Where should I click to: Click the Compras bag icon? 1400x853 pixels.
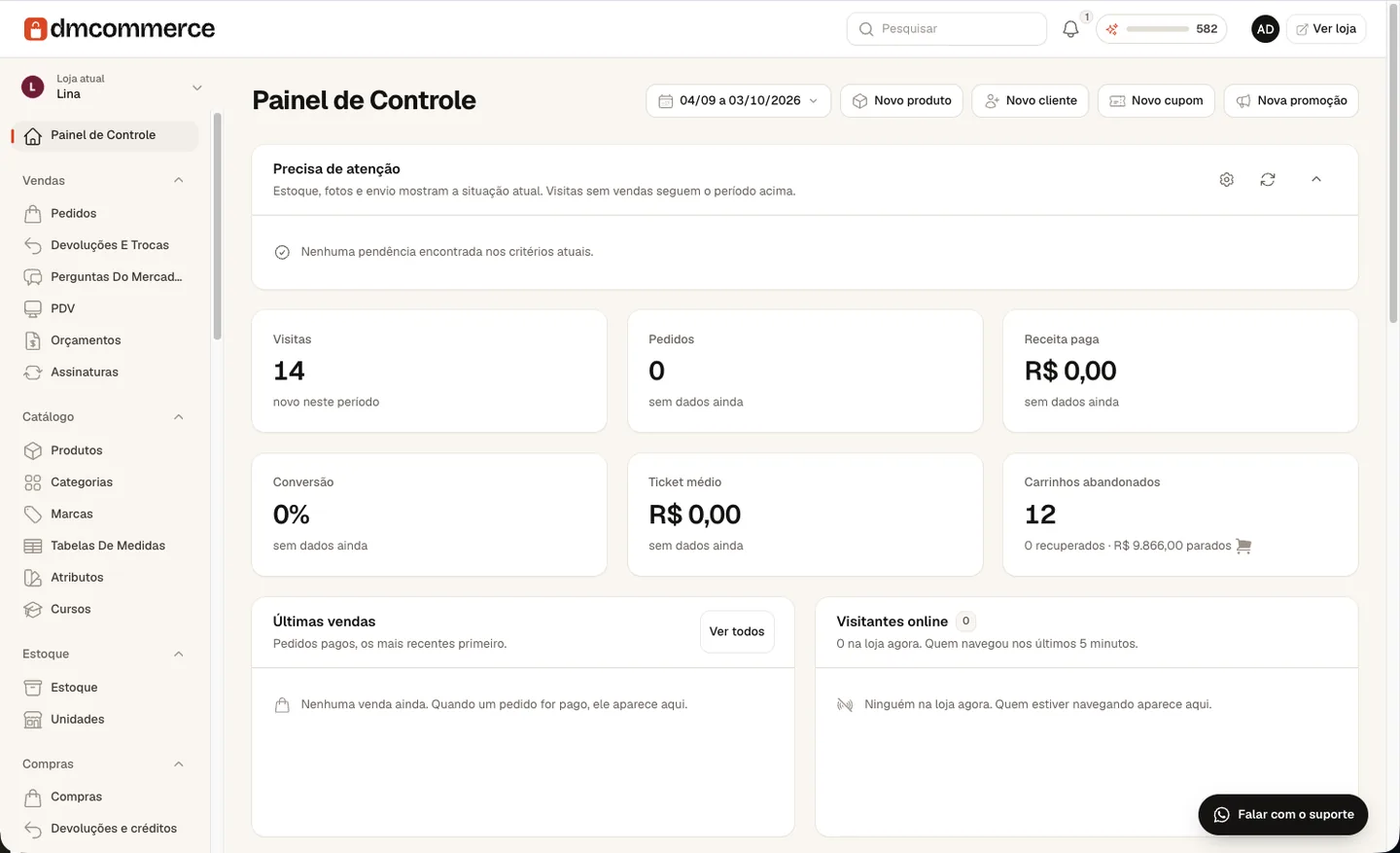(x=33, y=797)
